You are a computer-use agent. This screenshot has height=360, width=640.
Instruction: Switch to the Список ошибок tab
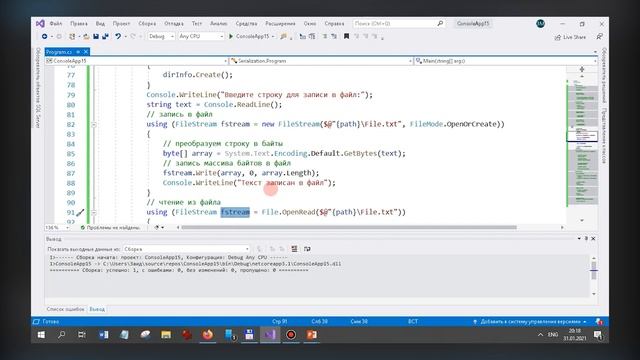tap(65, 309)
